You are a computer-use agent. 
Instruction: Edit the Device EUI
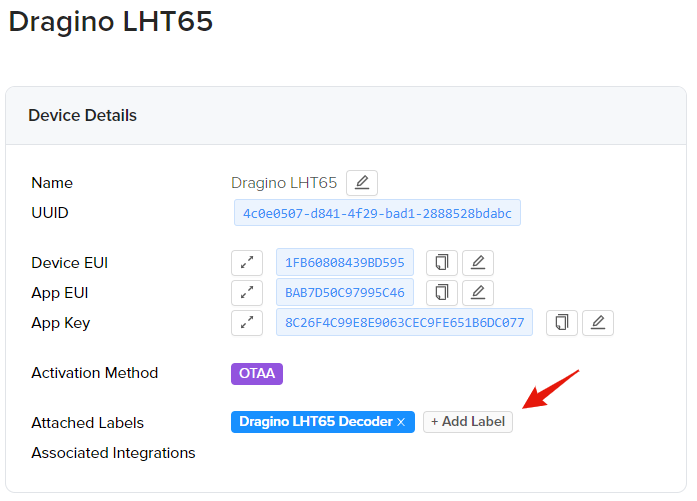click(x=478, y=263)
